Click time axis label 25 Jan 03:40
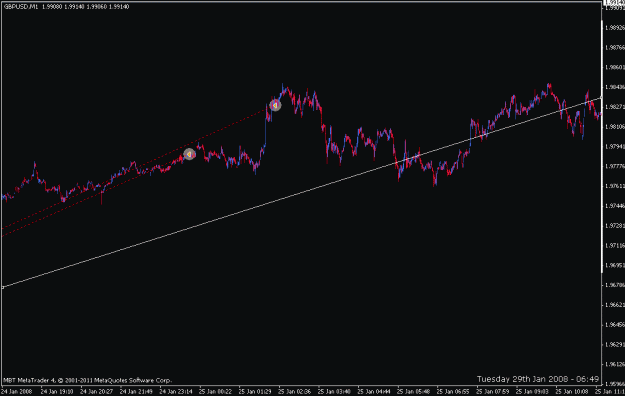The width and height of the screenshot is (625, 396). coord(334,392)
